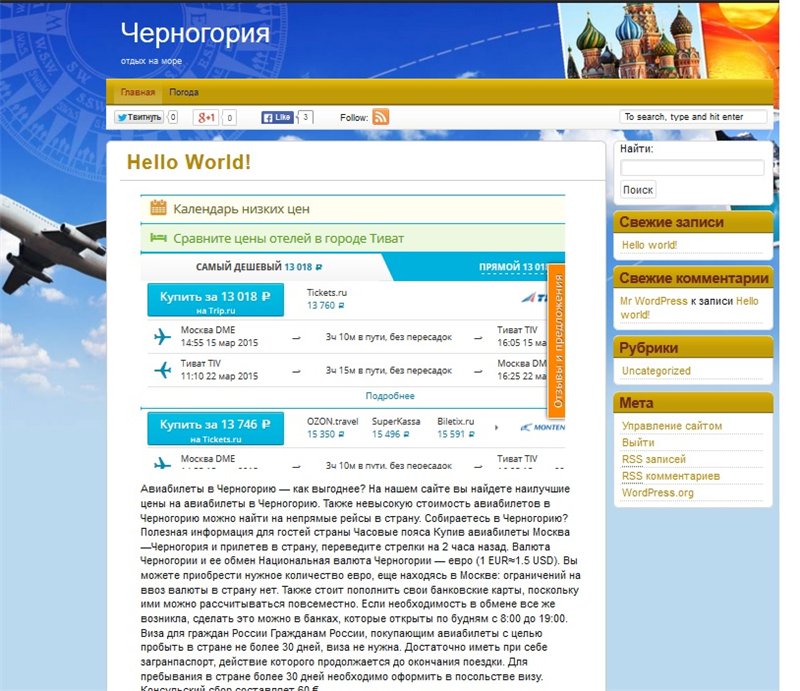Click the orange RSS feed icon

[x=381, y=117]
